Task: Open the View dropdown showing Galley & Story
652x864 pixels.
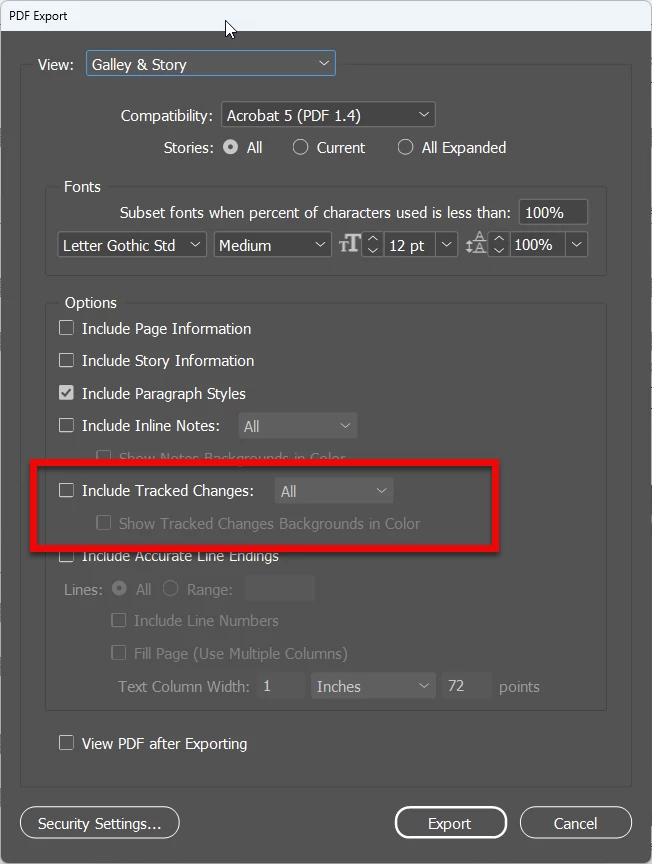Action: click(x=211, y=64)
